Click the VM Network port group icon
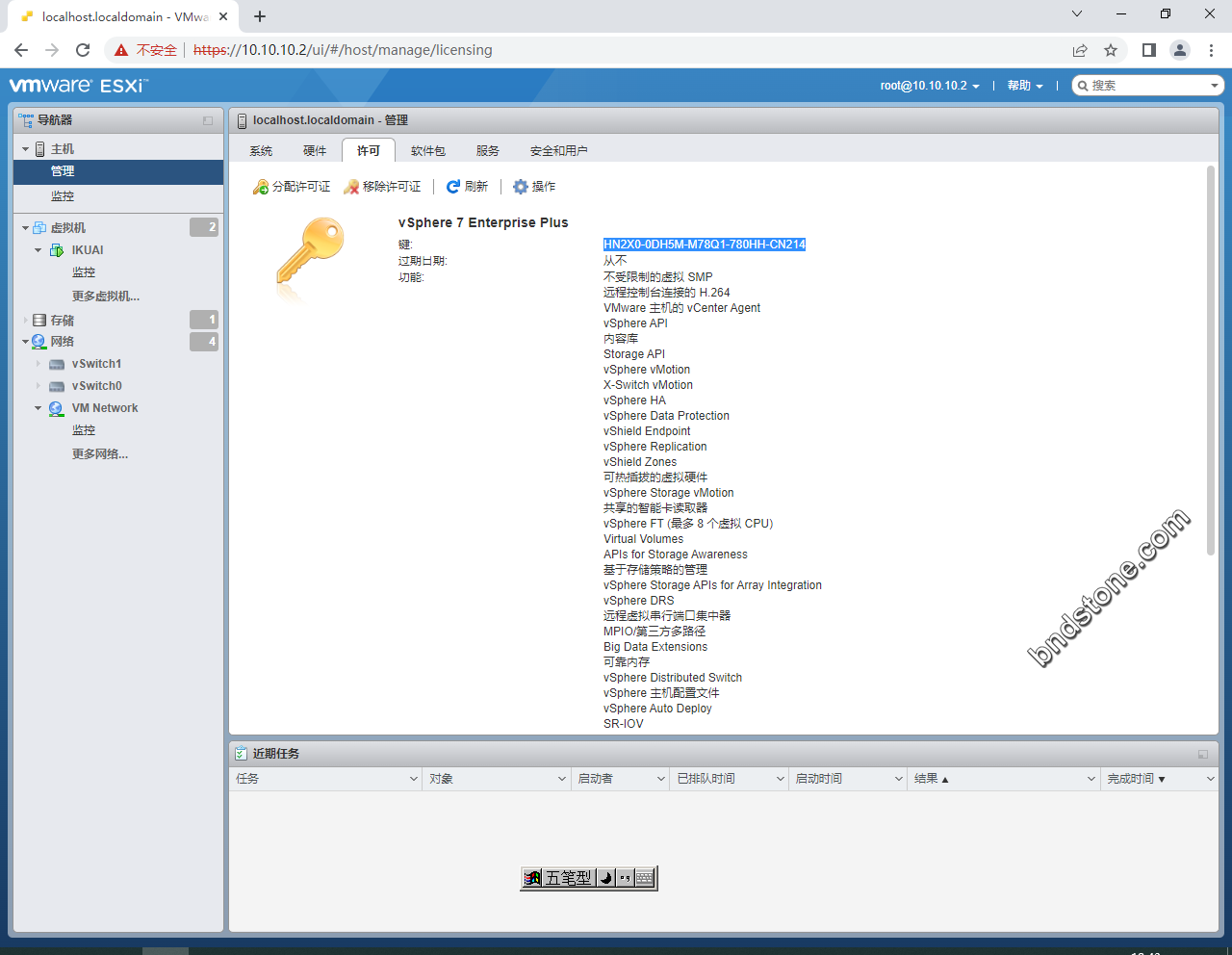 (x=57, y=408)
